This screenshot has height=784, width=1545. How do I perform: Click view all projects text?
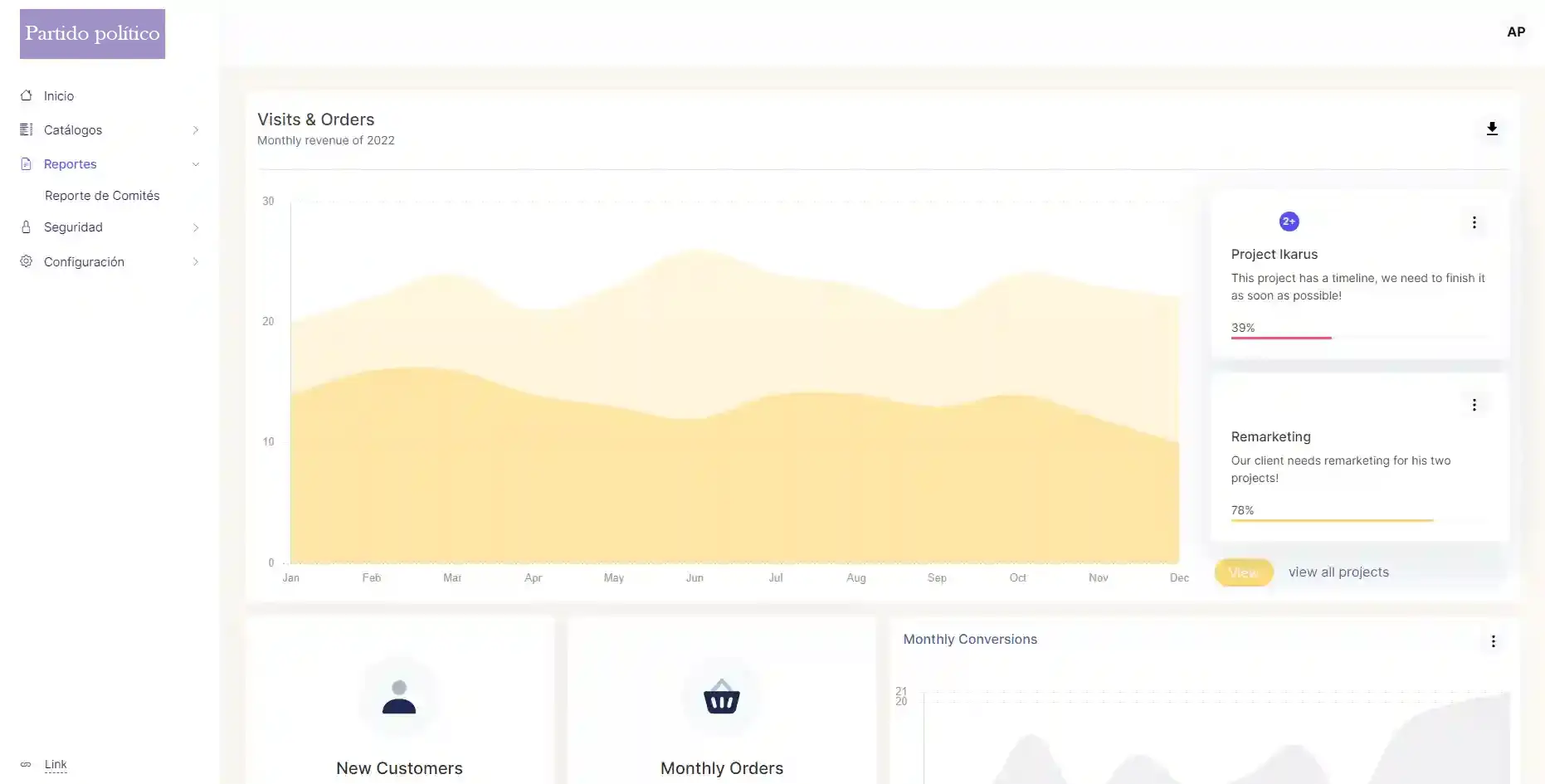tap(1338, 572)
